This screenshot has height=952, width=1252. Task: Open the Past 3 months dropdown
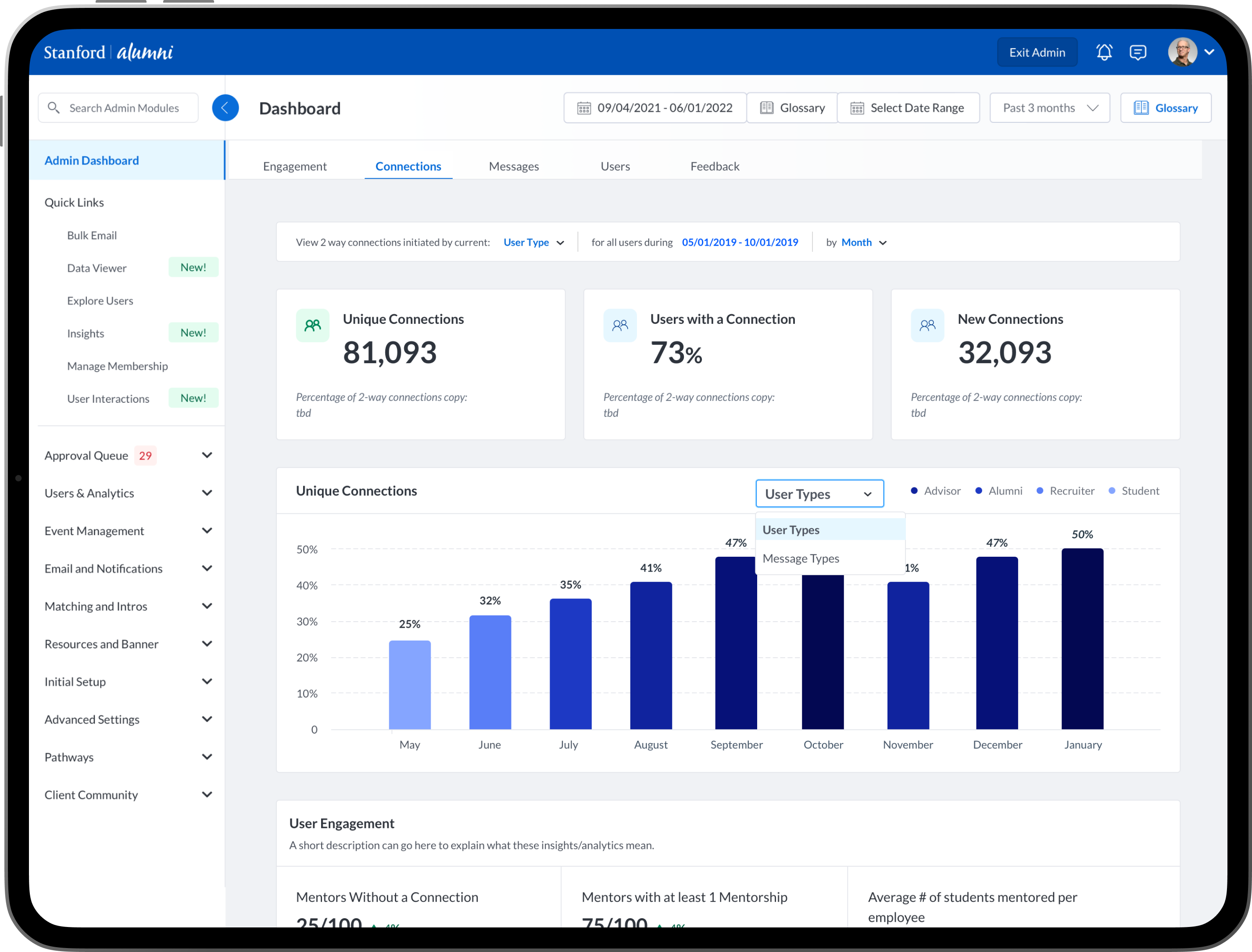[1049, 107]
